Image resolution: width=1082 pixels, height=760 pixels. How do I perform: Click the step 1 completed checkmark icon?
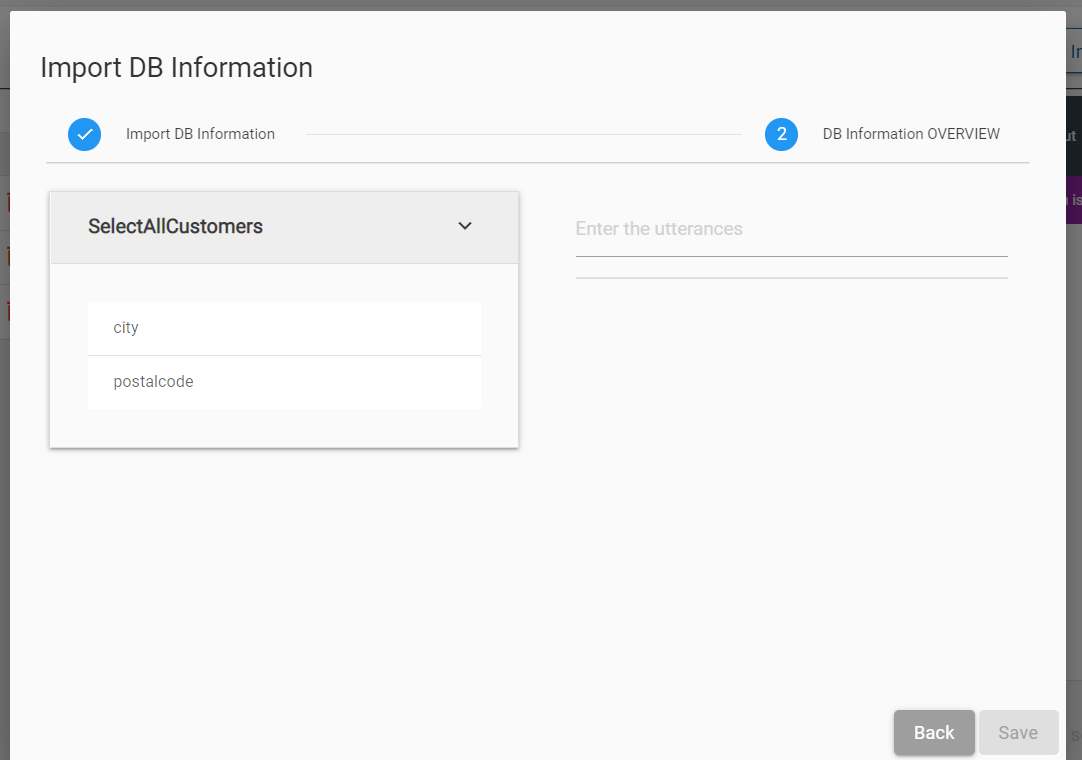[x=85, y=134]
